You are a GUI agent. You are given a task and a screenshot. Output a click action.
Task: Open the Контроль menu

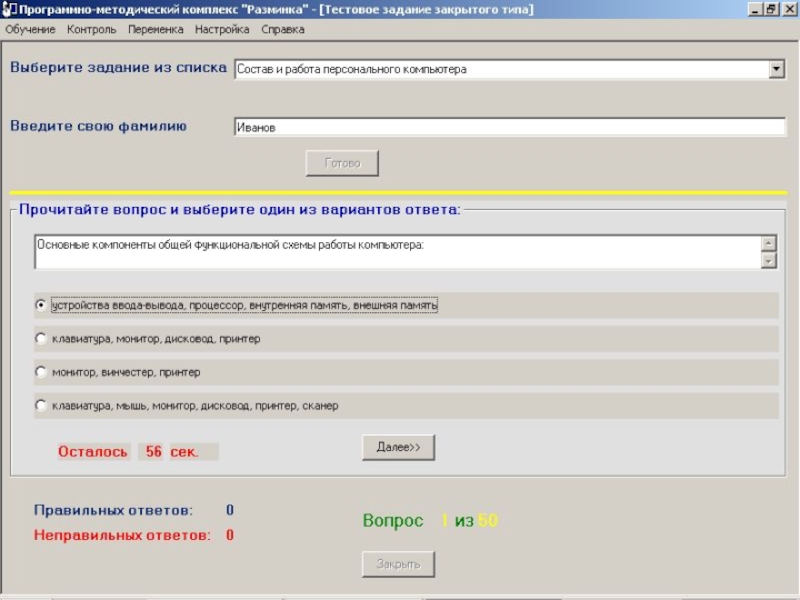[92, 30]
